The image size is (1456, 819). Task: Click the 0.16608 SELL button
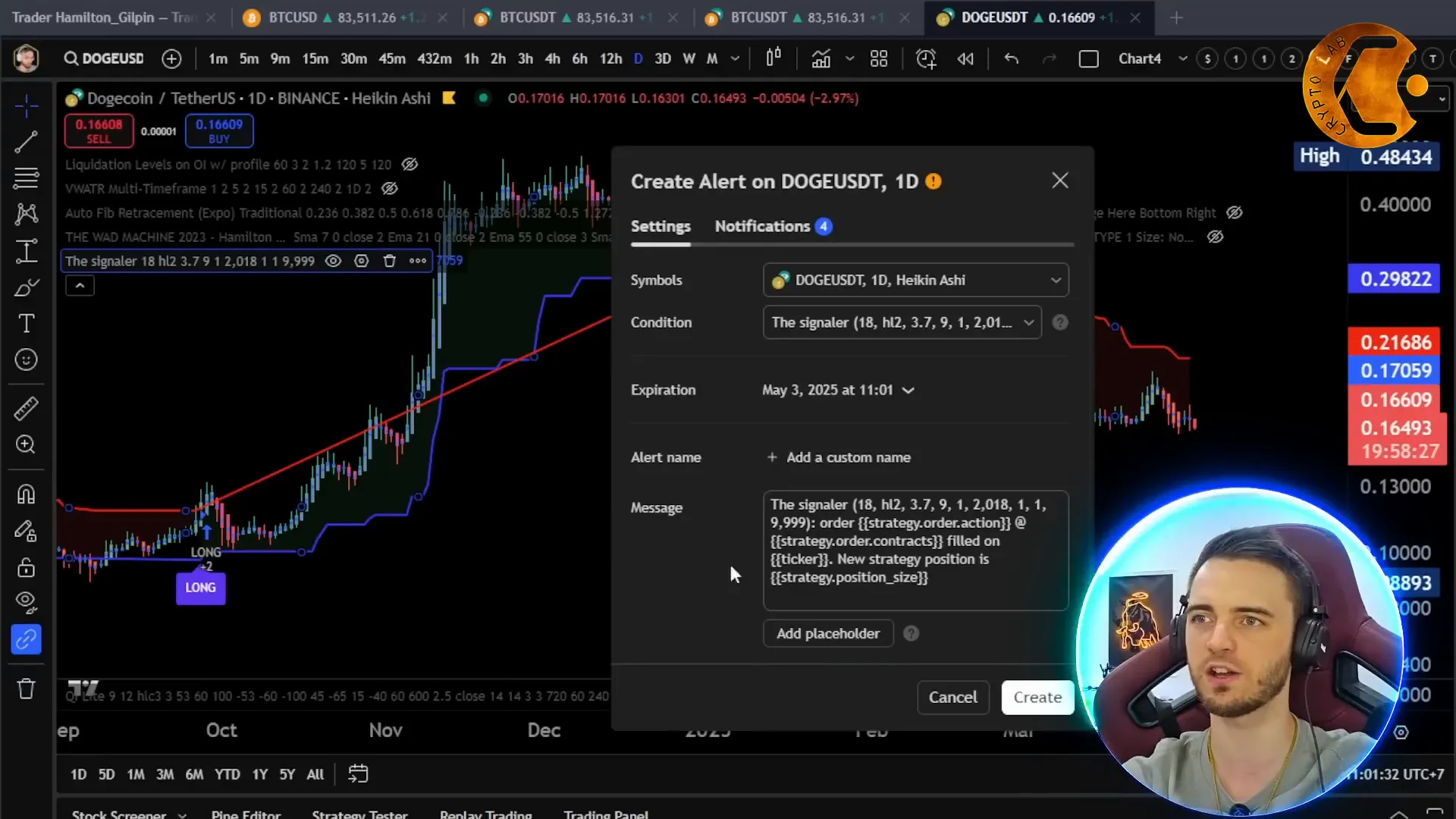pos(99,130)
